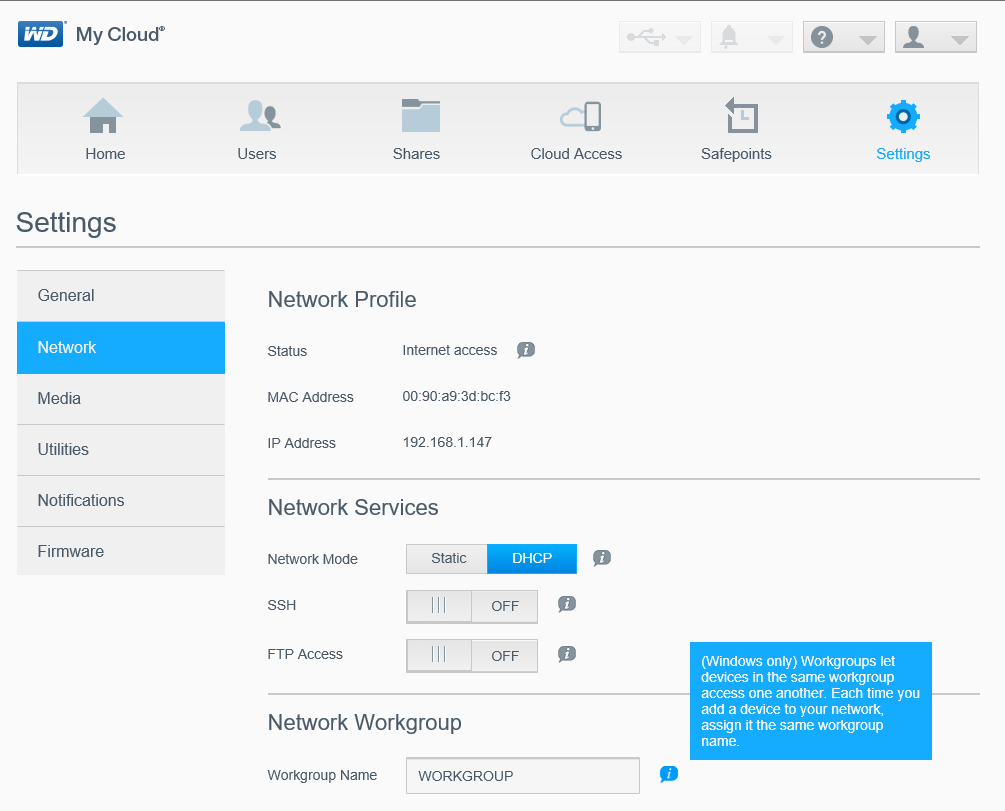Click the Workgroup Name label
The height and width of the screenshot is (811, 1005).
pos(322,775)
